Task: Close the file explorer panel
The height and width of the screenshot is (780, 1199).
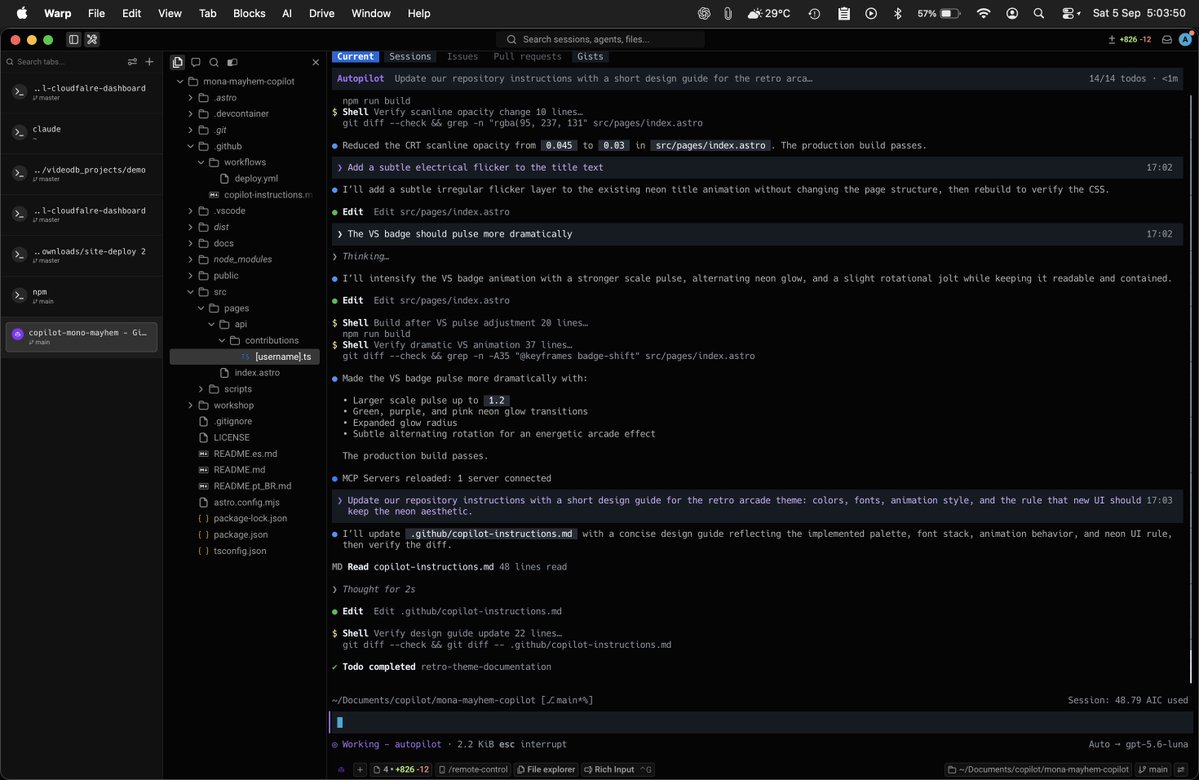Action: (316, 62)
